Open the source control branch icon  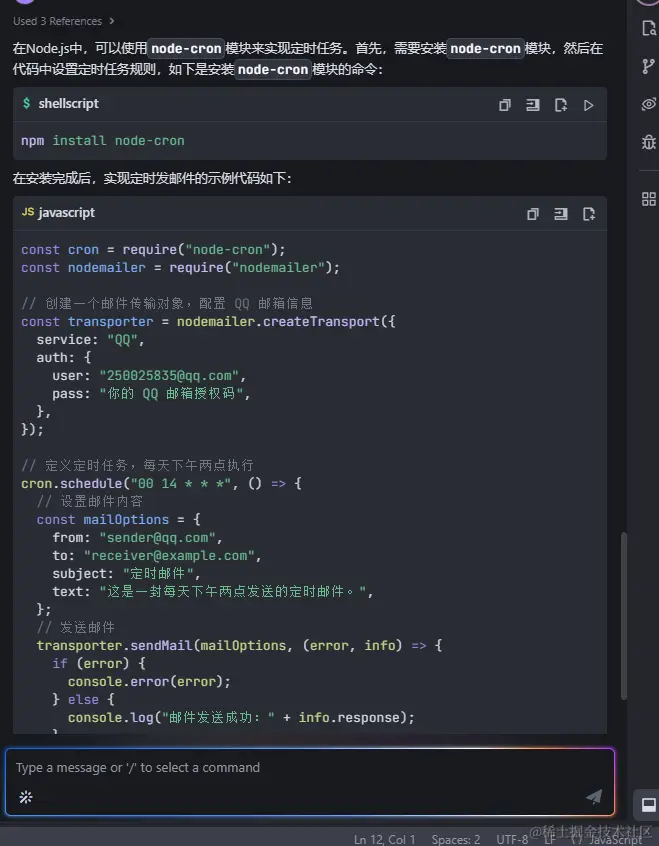(x=648, y=66)
